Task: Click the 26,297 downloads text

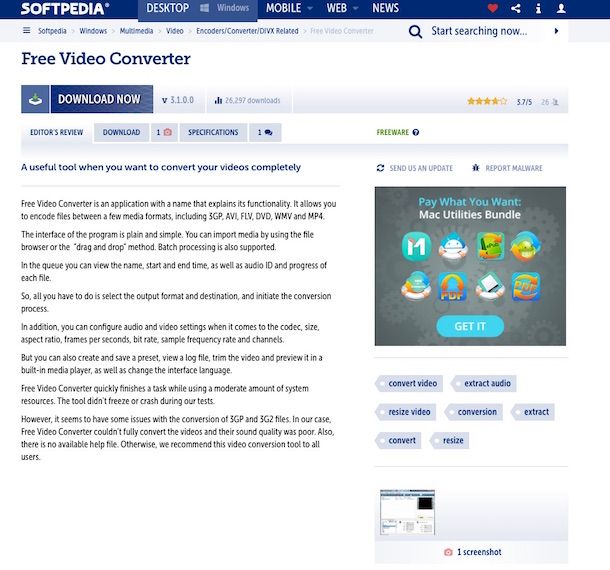Action: point(252,100)
